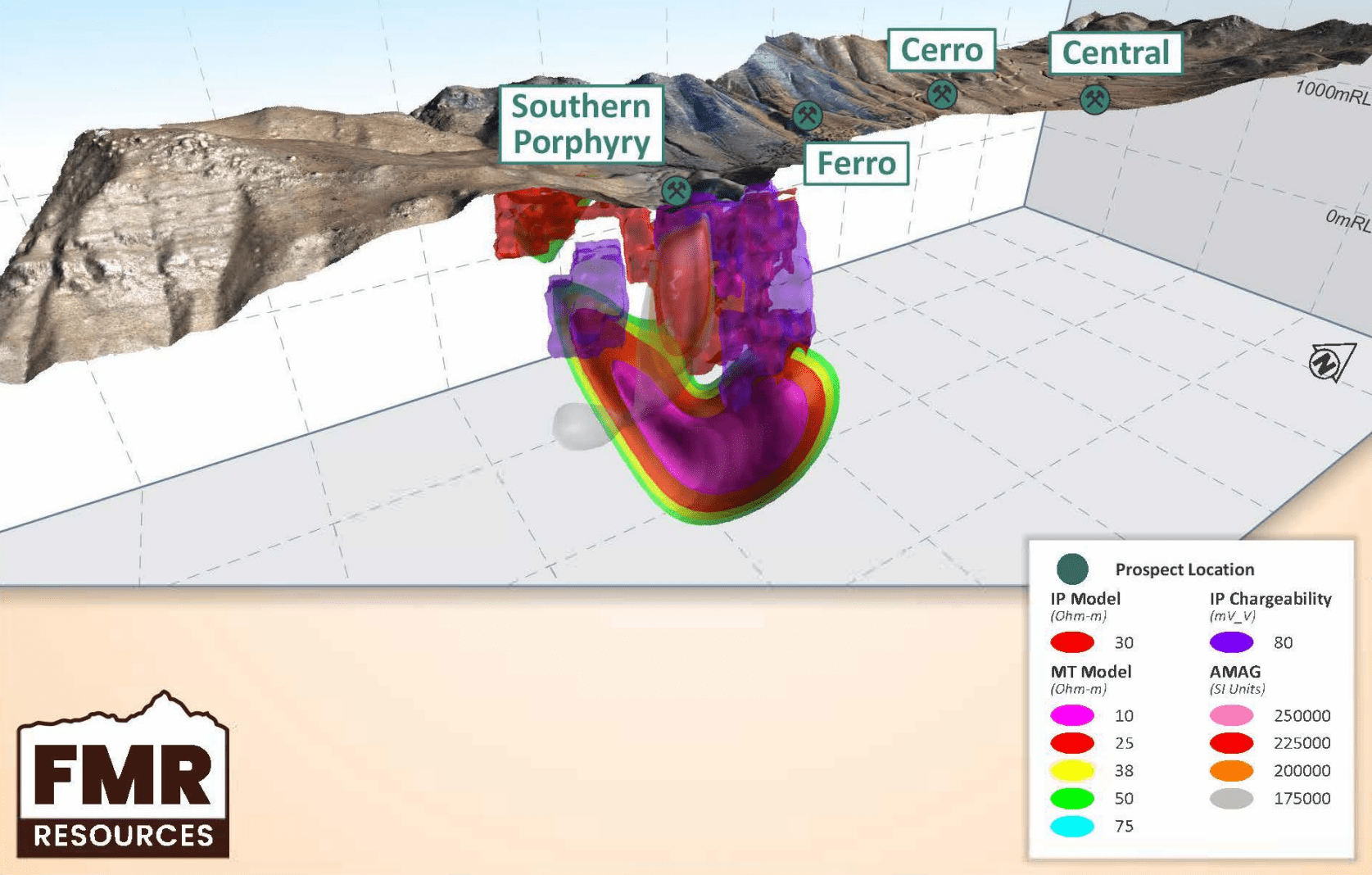
Task: Select the yellow MT Model 38 swatch
Action: point(1072,770)
